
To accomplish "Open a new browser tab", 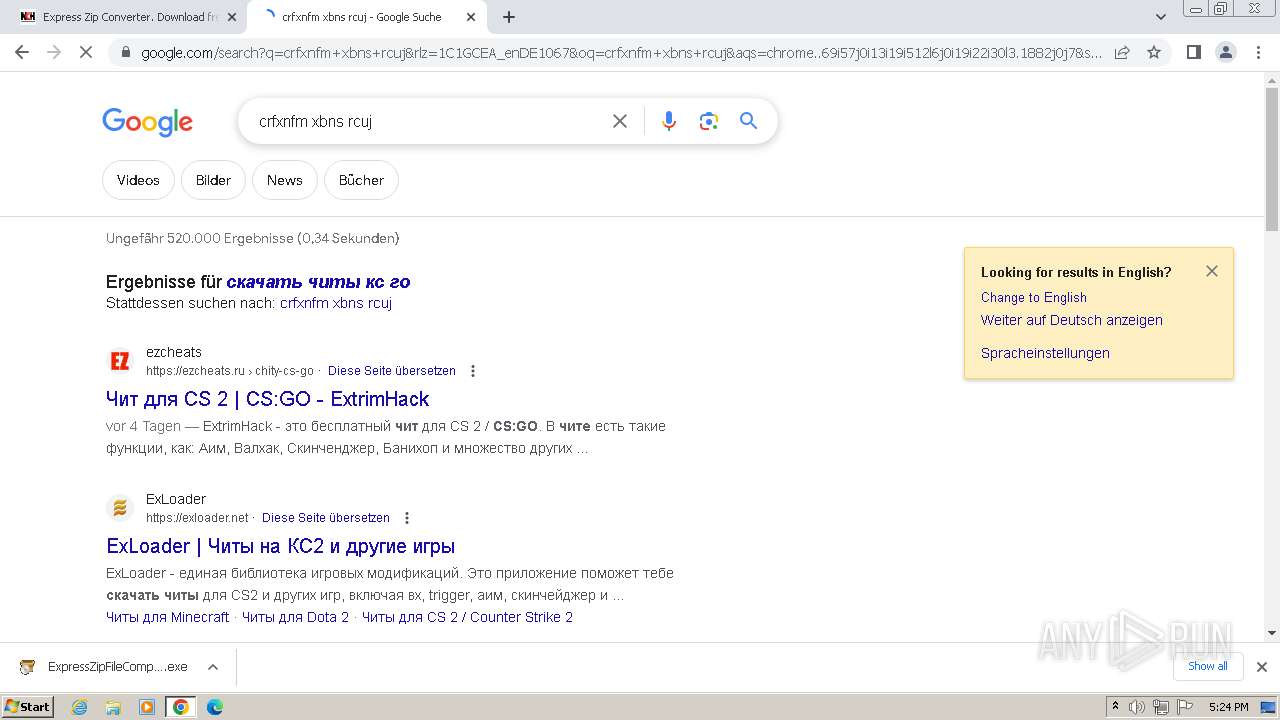I will pos(509,17).
